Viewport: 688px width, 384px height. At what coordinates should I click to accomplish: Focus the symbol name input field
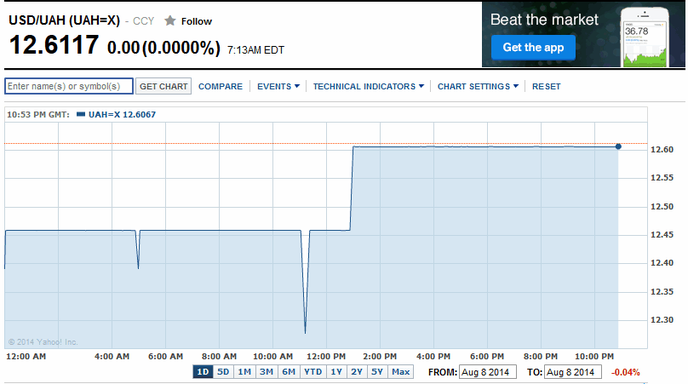click(x=69, y=86)
